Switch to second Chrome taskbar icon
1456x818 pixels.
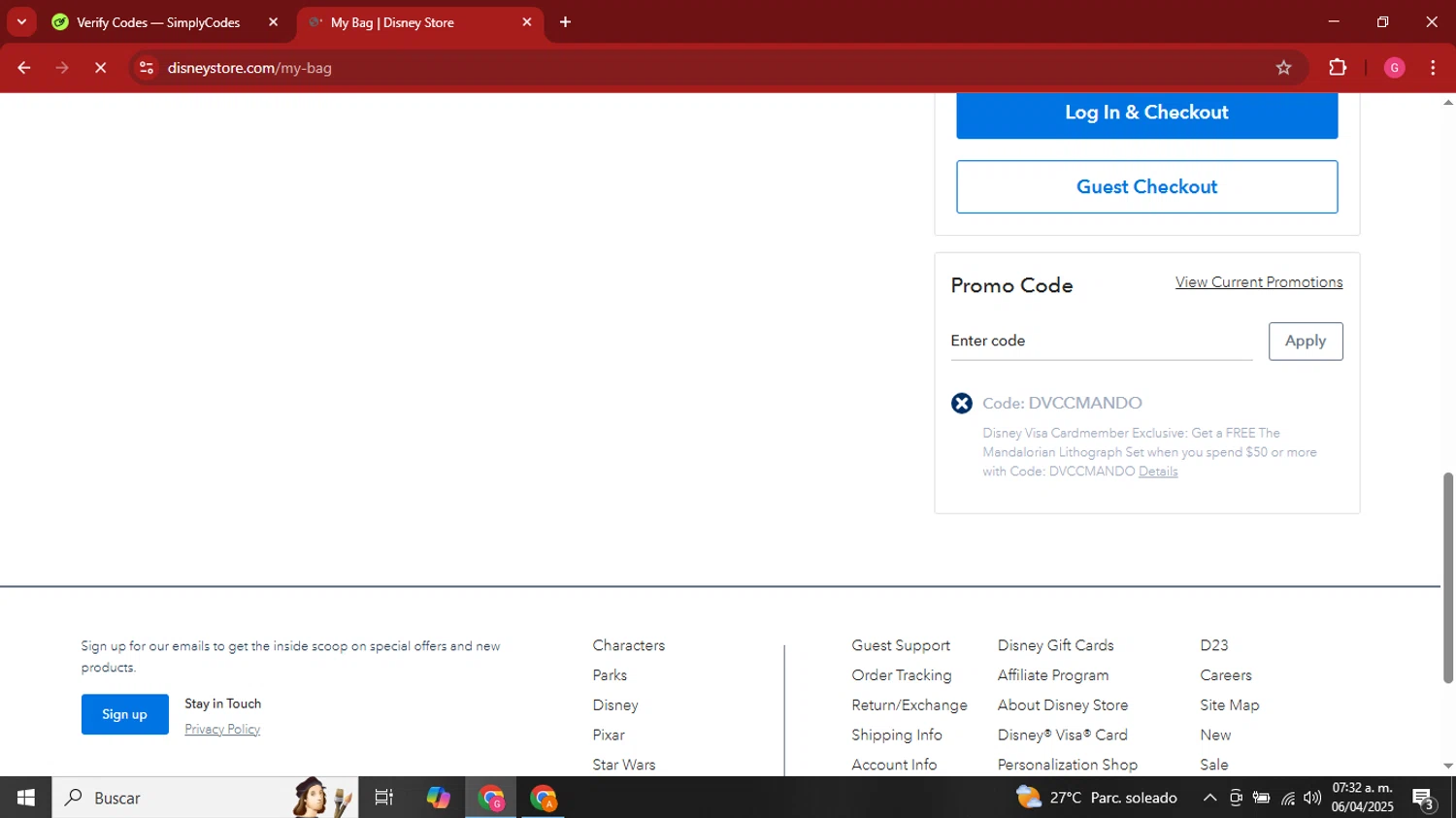544,798
